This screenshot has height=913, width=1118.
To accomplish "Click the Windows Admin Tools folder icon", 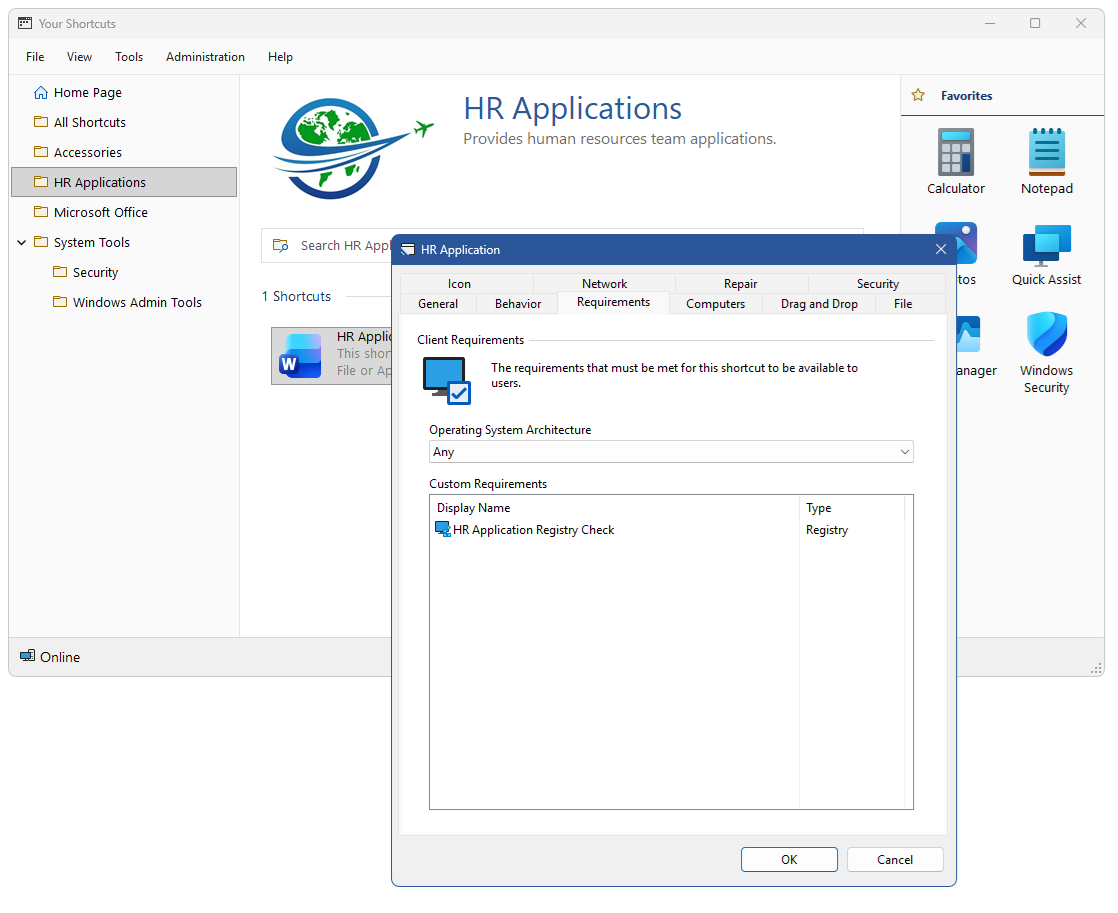I will [60, 302].
